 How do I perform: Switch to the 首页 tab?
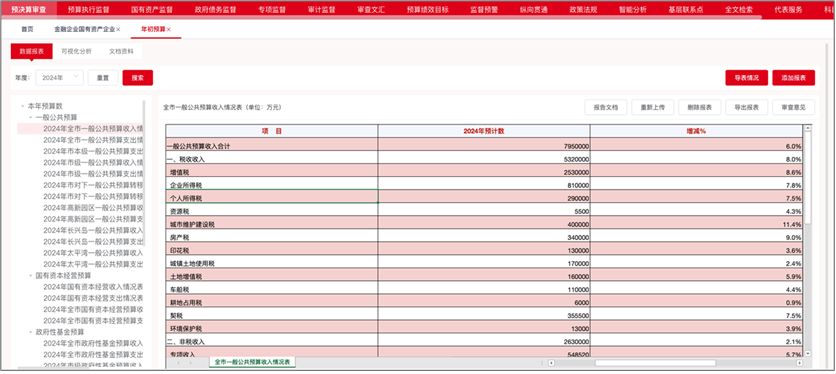coord(27,29)
